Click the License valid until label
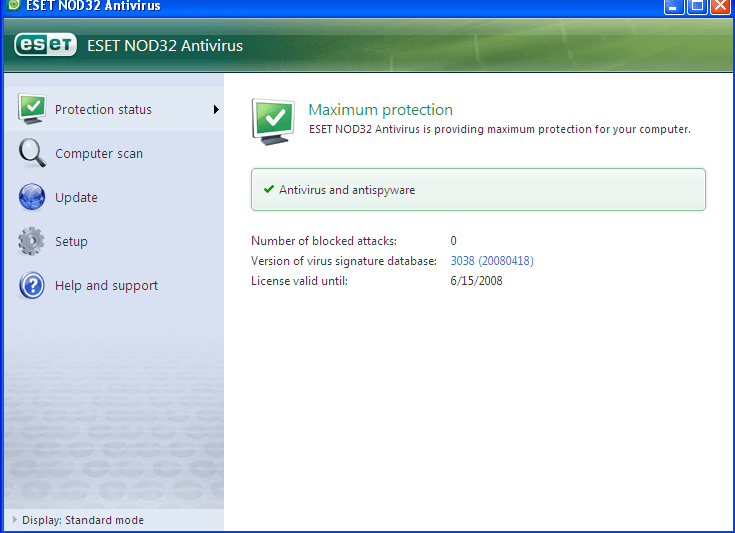The image size is (735, 533). [299, 280]
